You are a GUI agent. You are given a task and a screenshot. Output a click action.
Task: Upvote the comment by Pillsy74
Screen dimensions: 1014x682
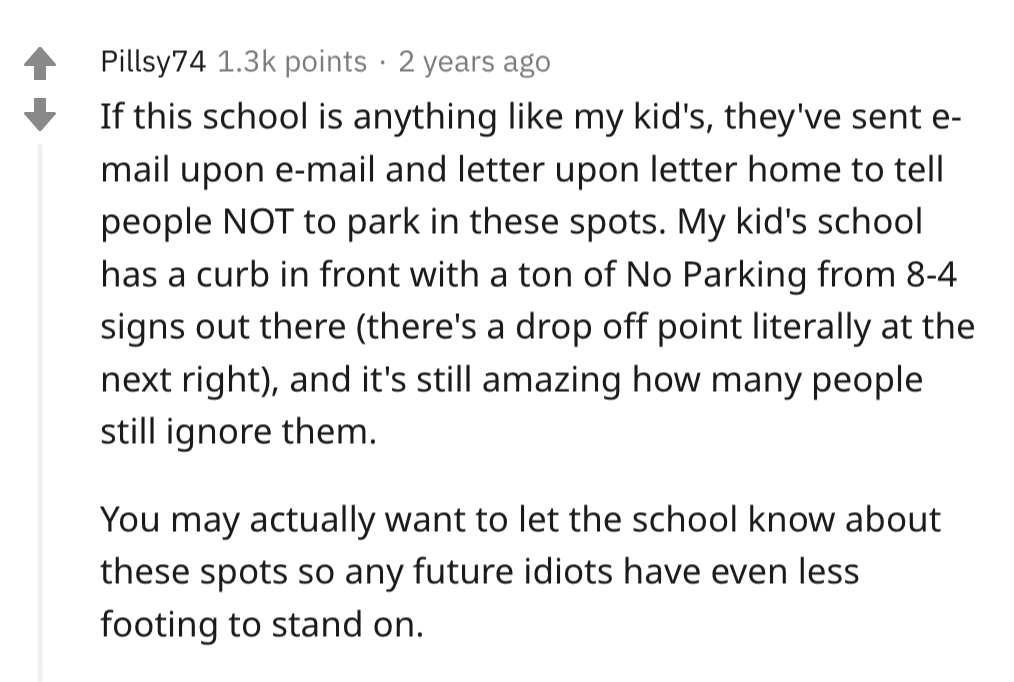[x=39, y=64]
